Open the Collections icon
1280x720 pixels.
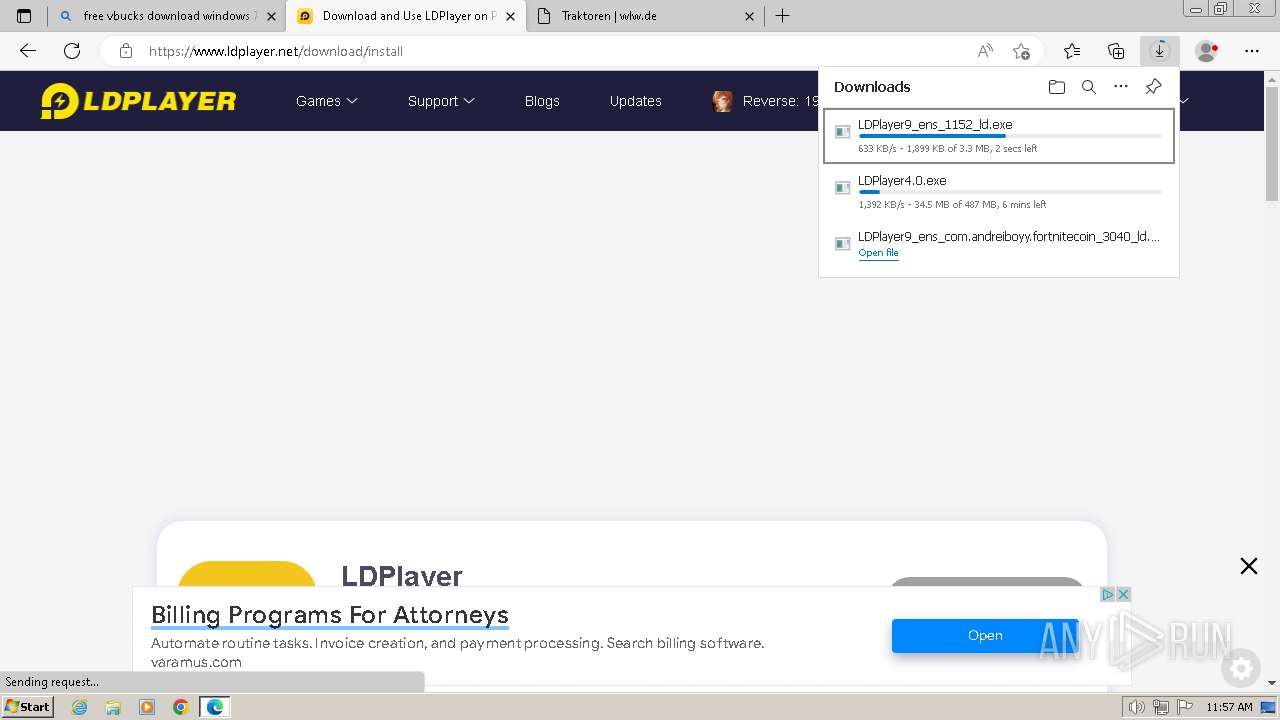(x=1116, y=51)
